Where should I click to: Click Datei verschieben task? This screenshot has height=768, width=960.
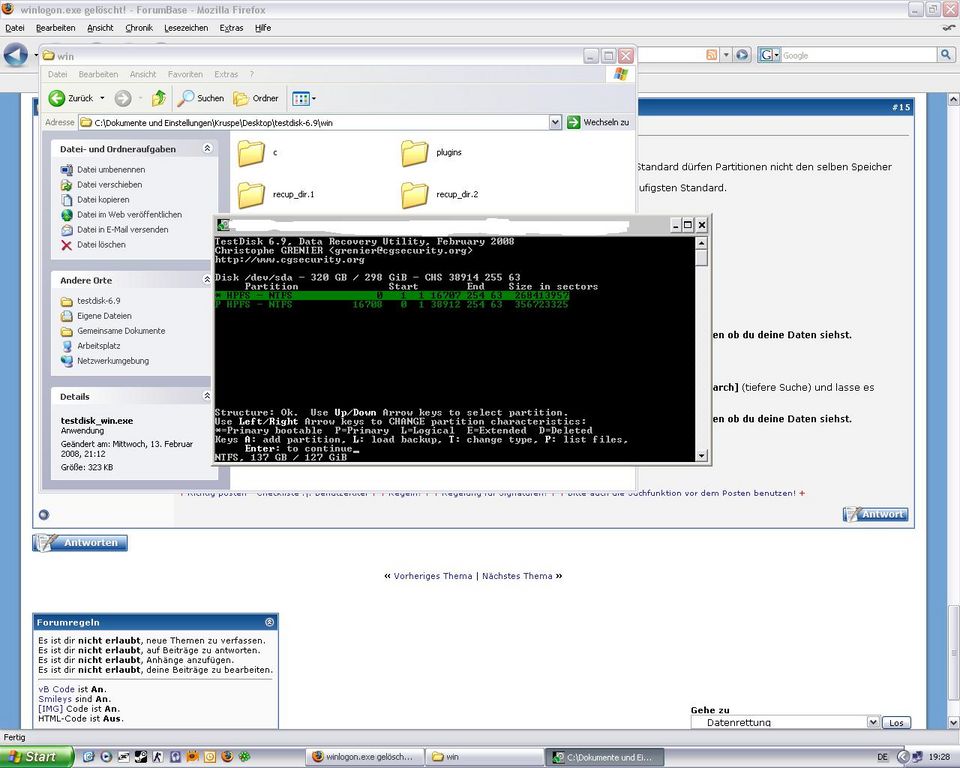[102, 184]
